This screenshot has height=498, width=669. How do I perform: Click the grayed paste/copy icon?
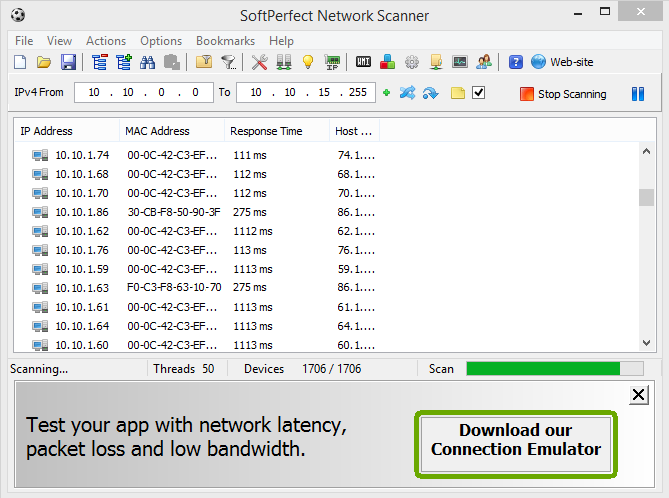[172, 62]
